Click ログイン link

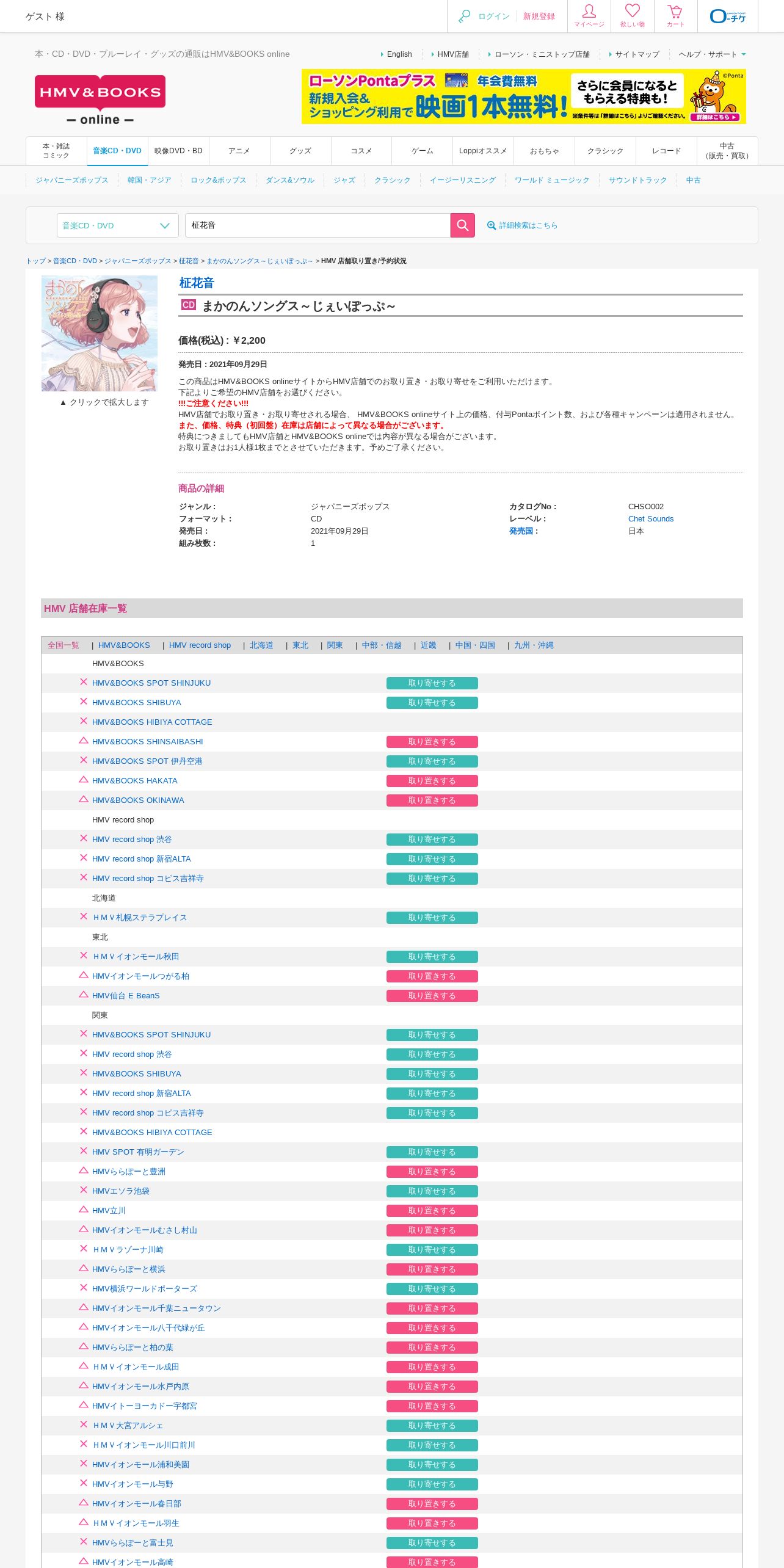tap(494, 16)
